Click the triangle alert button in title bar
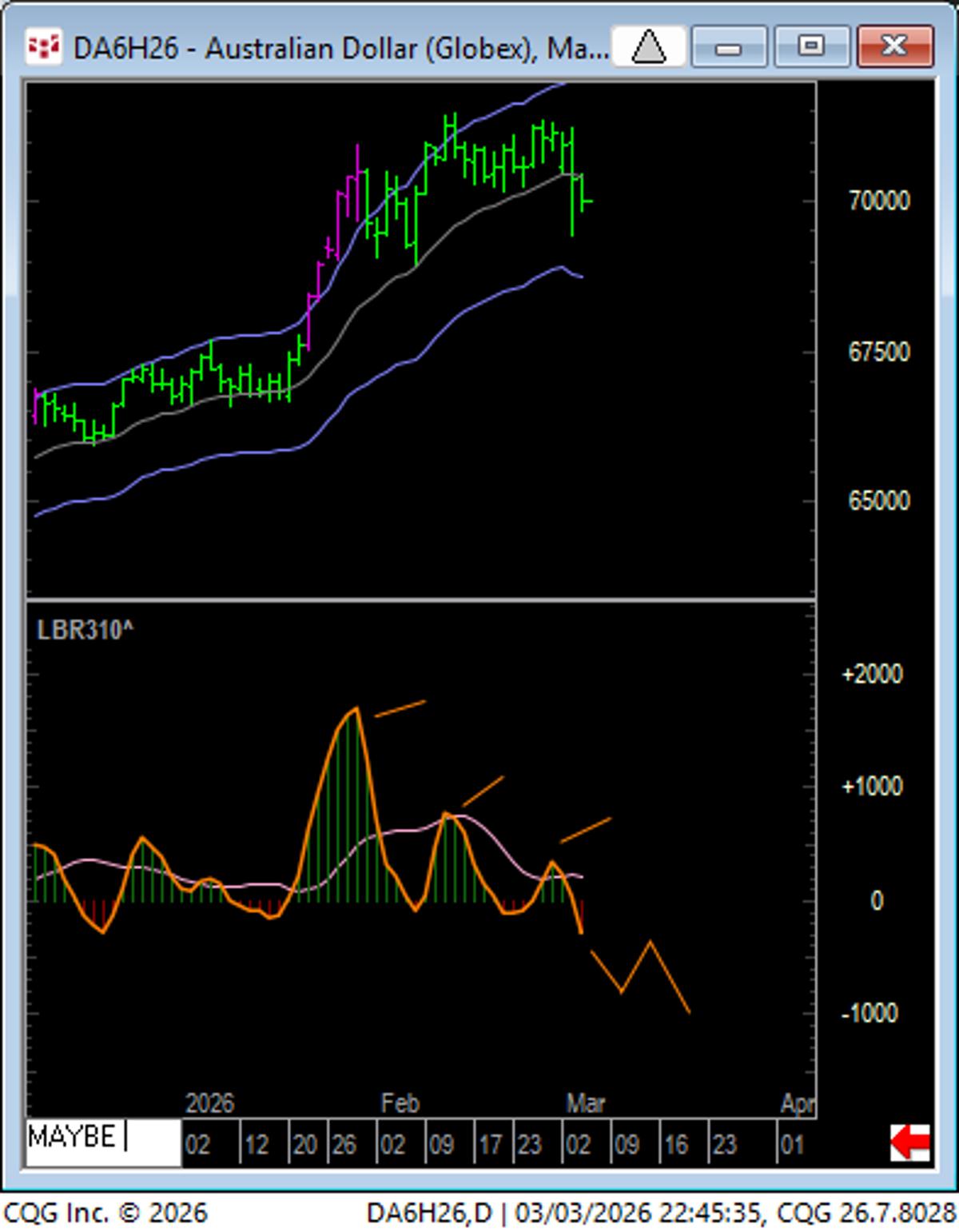 click(x=648, y=47)
